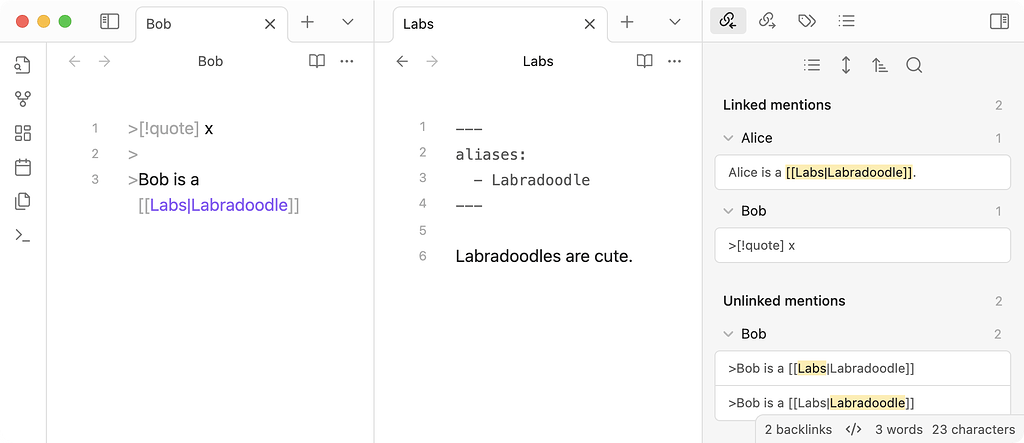Click the 2 backlinks status bar item
Image resolution: width=1024 pixels, height=443 pixels.
(x=798, y=429)
